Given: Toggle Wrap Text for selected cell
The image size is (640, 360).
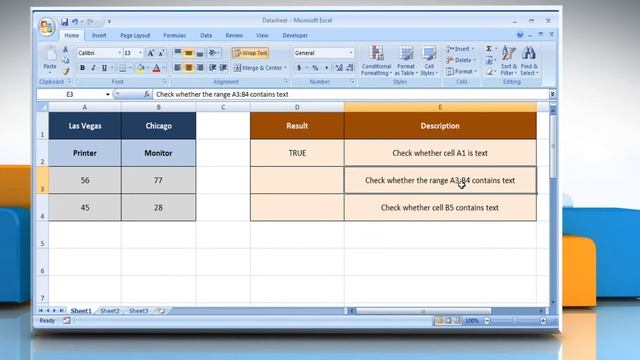Looking at the screenshot, I should click(250, 53).
